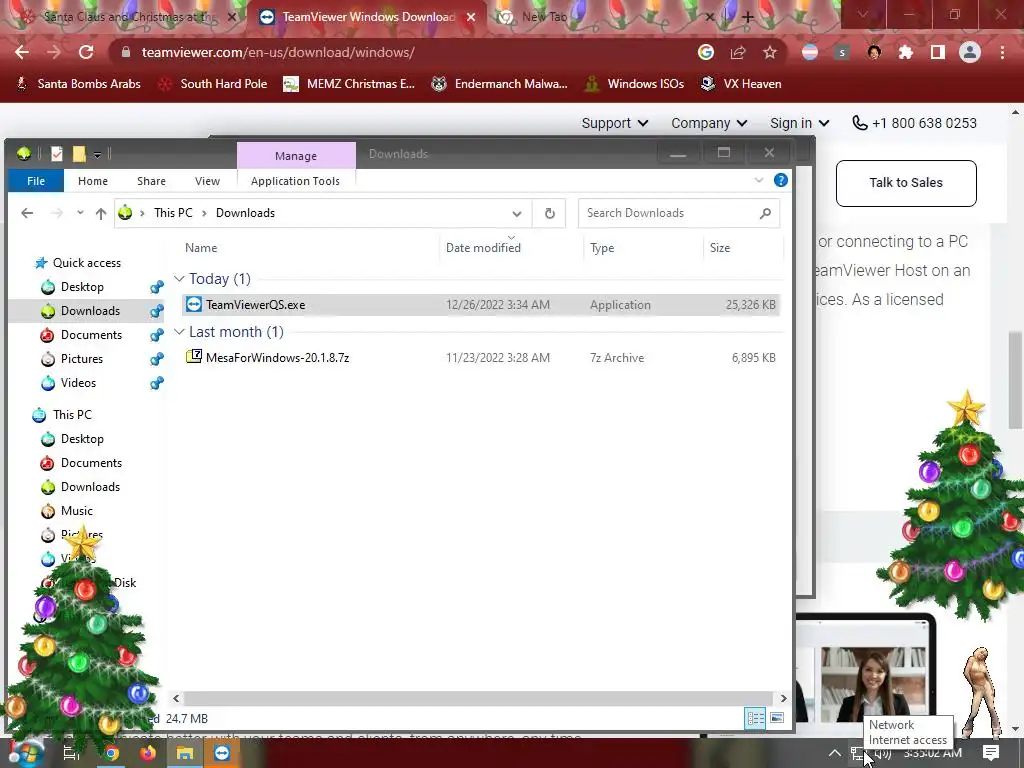Expand the Explorer ribbon chevron
The height and width of the screenshot is (768, 1024).
point(758,180)
